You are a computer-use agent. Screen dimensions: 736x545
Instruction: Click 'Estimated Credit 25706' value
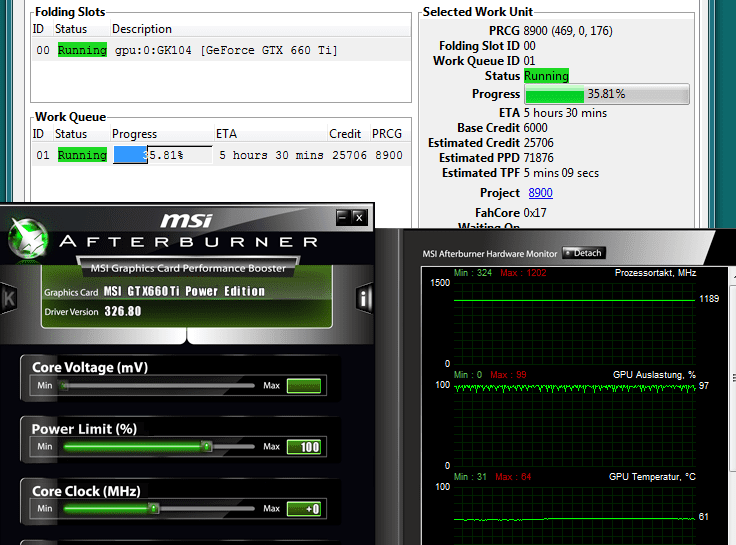538,143
